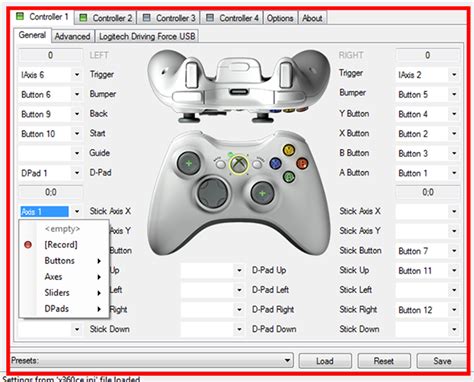The width and height of the screenshot is (474, 382).
Task: Click the Load button
Action: point(325,361)
